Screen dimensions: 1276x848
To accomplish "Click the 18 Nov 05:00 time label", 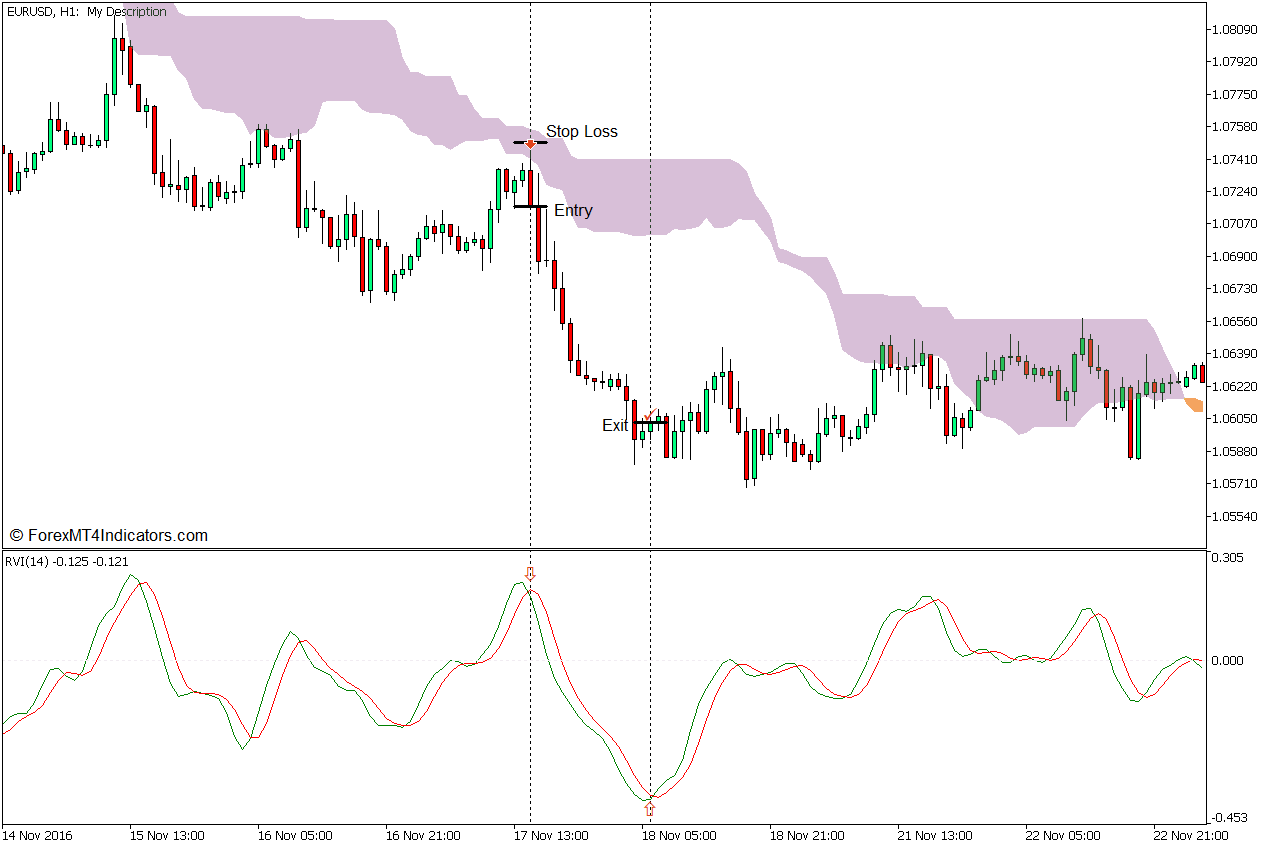I will (680, 835).
